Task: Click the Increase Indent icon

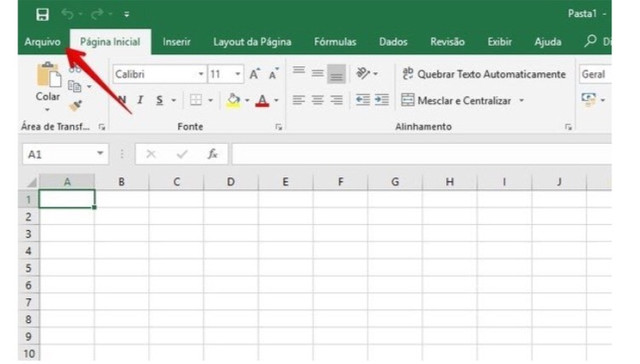Action: (382, 100)
